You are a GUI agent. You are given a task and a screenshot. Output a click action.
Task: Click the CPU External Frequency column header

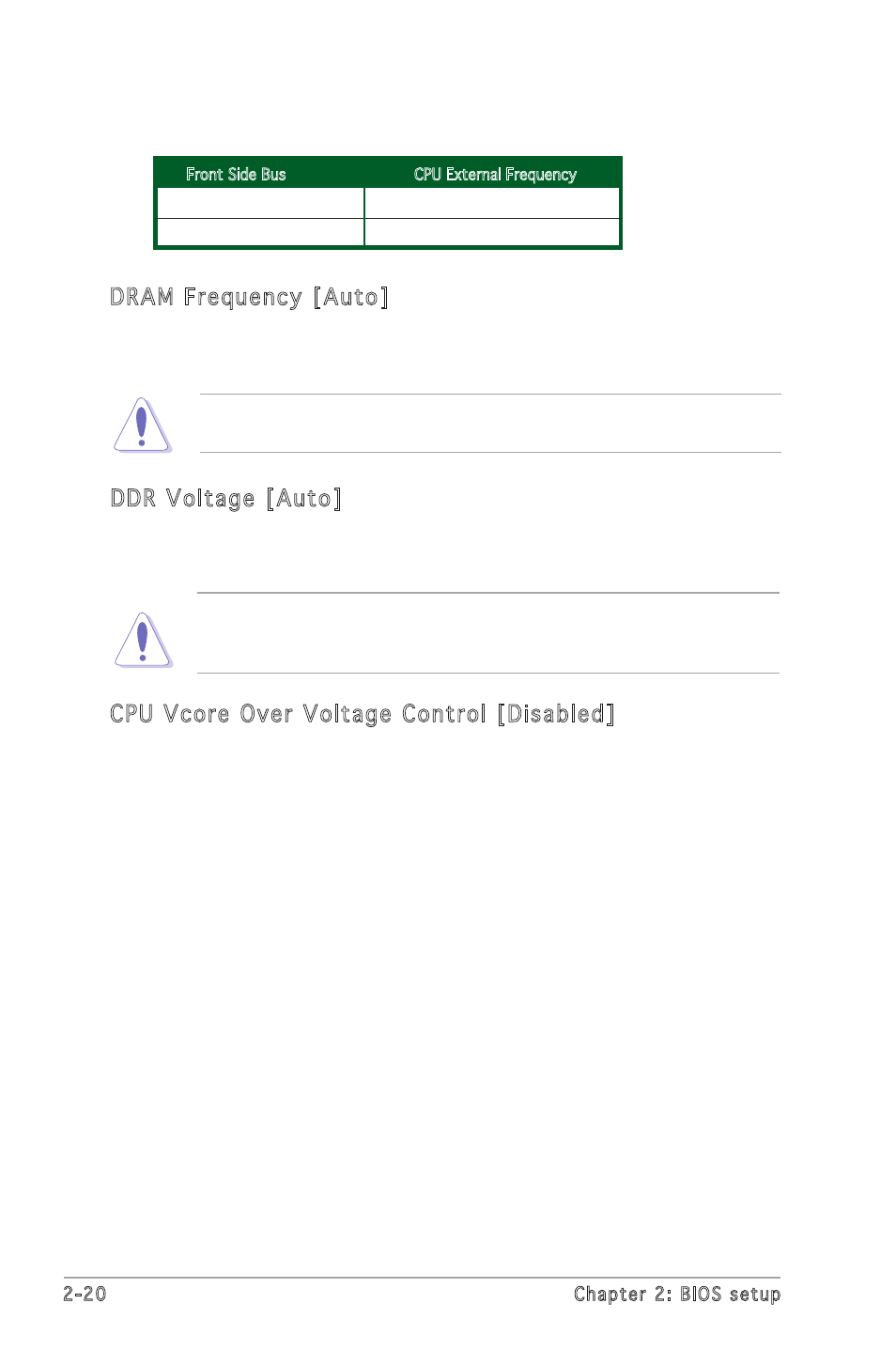pos(495,175)
